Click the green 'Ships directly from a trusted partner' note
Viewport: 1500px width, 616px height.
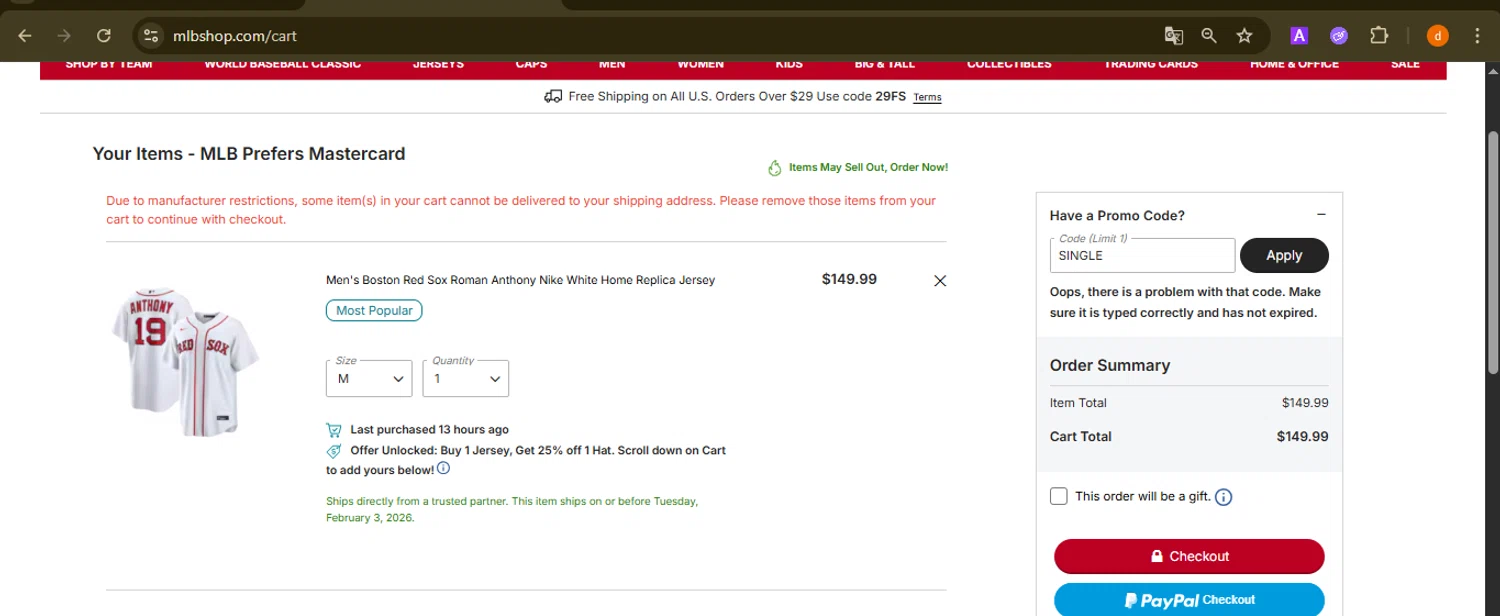coord(512,509)
